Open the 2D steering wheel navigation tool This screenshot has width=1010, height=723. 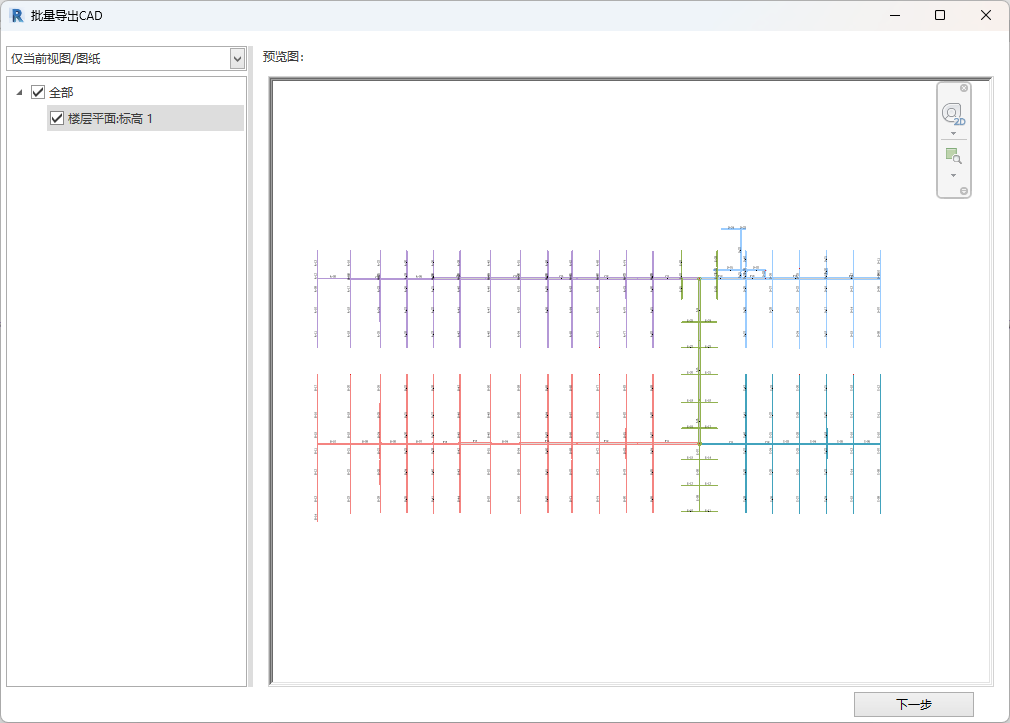tap(953, 113)
